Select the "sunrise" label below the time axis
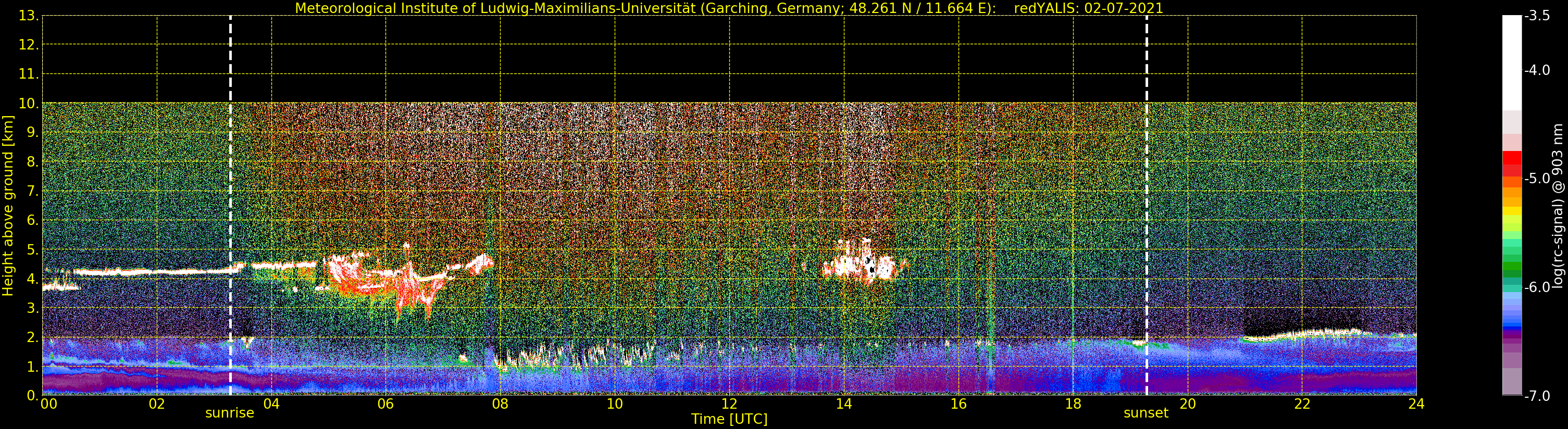Viewport: 1568px width, 429px height. [230, 413]
